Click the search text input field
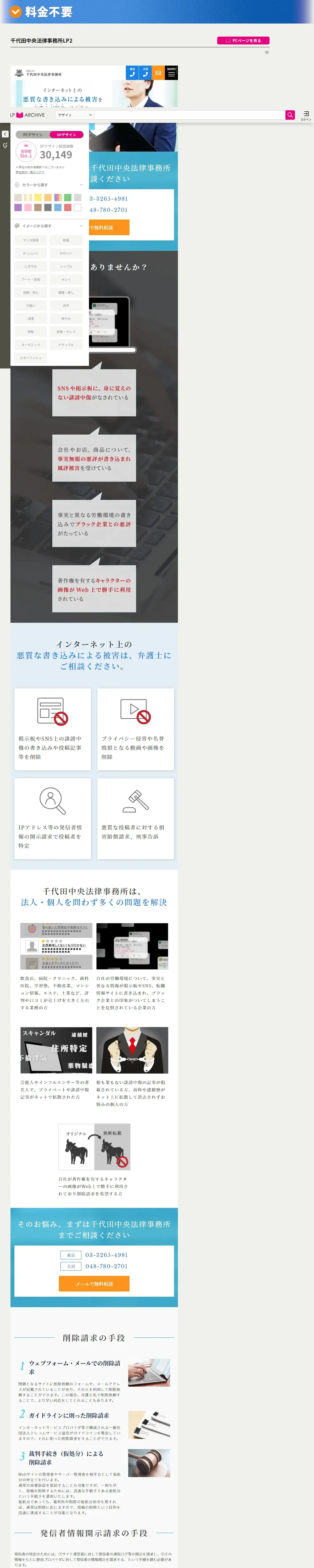Viewport: 314px width, 1568px height. coord(190,115)
